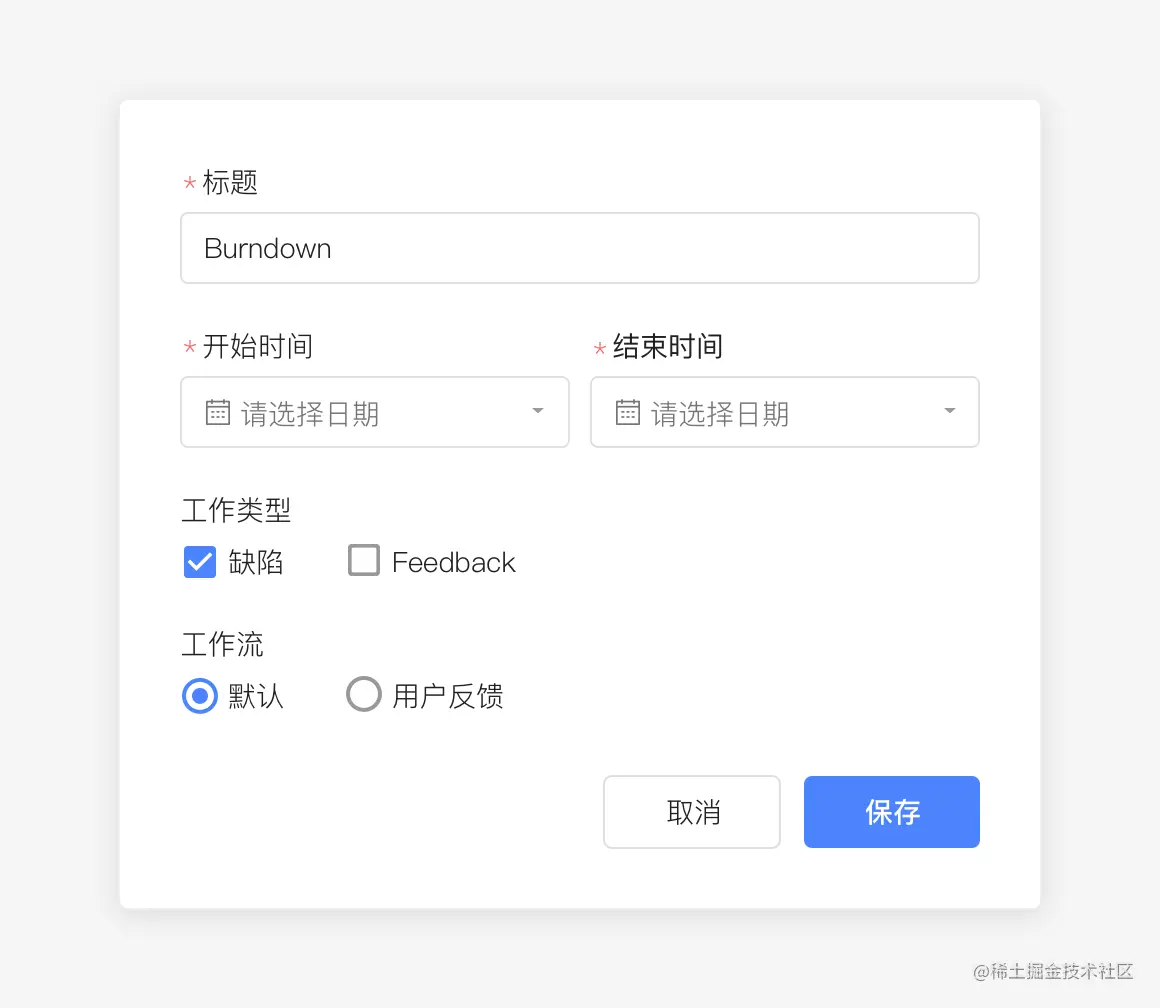1160x1008 pixels.
Task: Select the 默认 radio button
Action: [199, 695]
